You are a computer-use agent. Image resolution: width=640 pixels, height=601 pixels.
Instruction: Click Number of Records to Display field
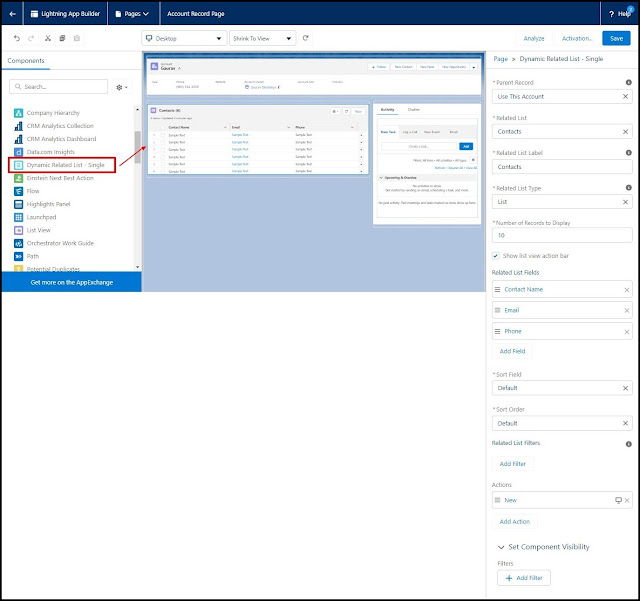point(562,236)
